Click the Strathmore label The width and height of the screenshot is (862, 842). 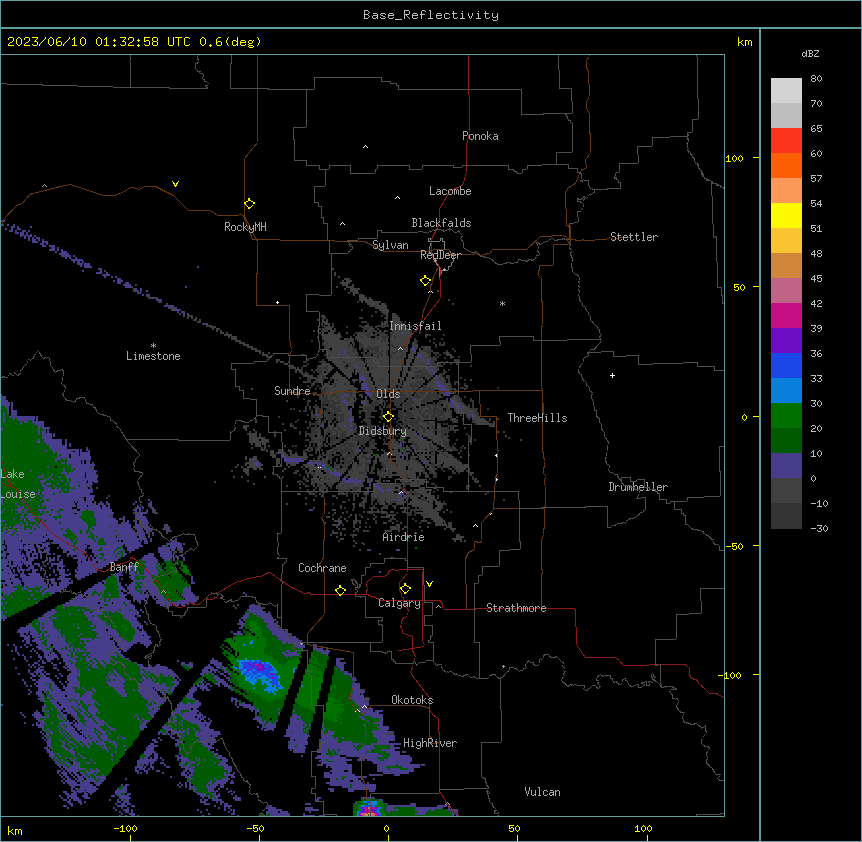click(x=516, y=608)
